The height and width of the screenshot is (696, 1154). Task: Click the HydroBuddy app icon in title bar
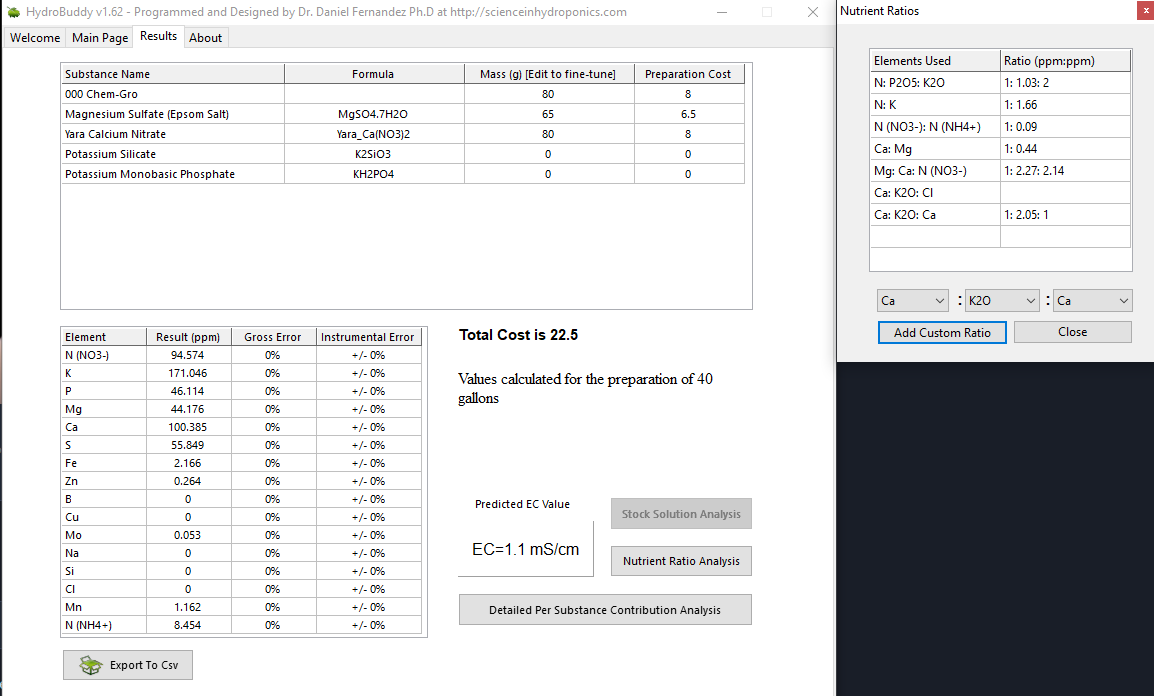click(13, 12)
